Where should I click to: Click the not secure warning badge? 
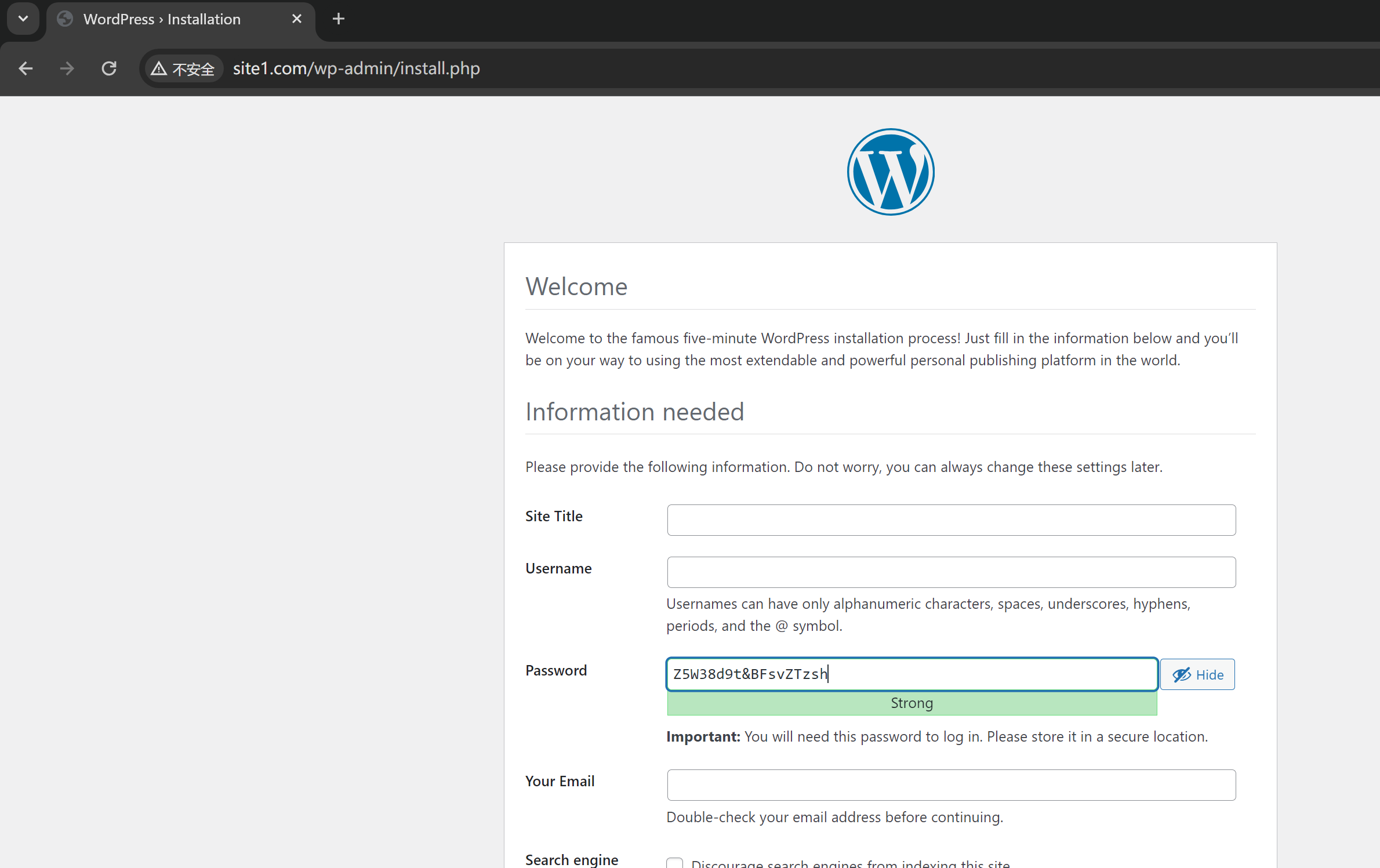coord(183,68)
